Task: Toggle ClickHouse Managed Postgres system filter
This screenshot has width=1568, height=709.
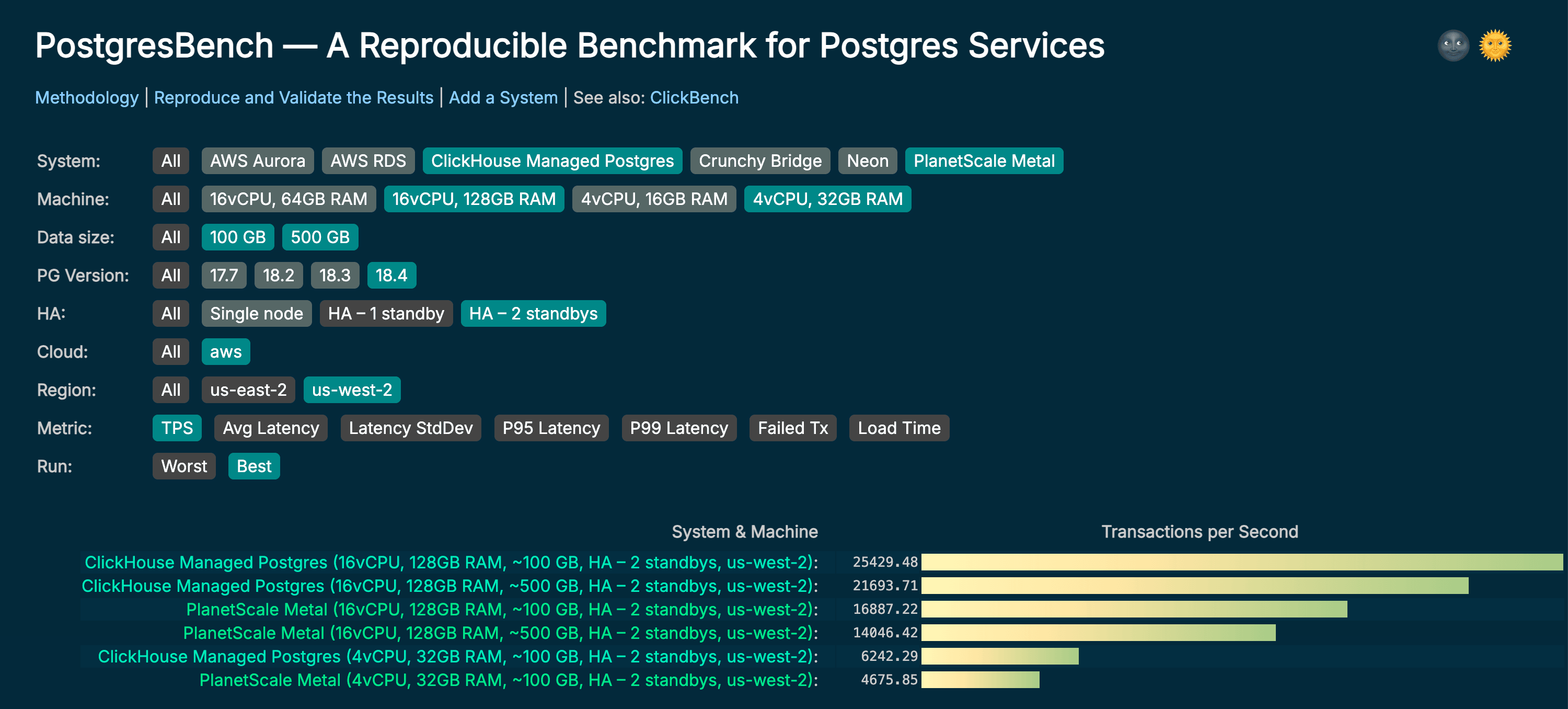Action: pos(552,161)
